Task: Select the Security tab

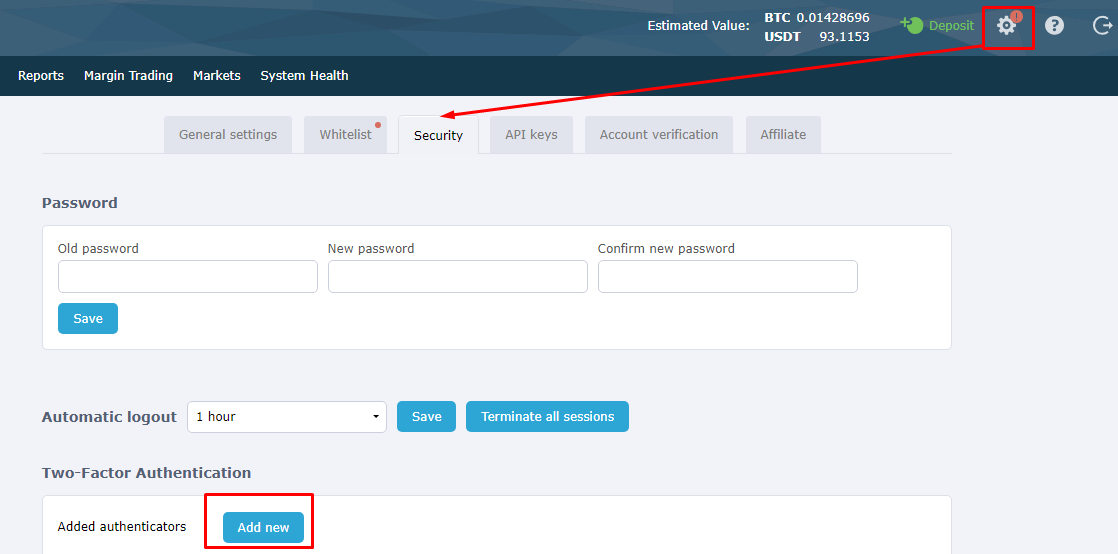Action: click(438, 136)
